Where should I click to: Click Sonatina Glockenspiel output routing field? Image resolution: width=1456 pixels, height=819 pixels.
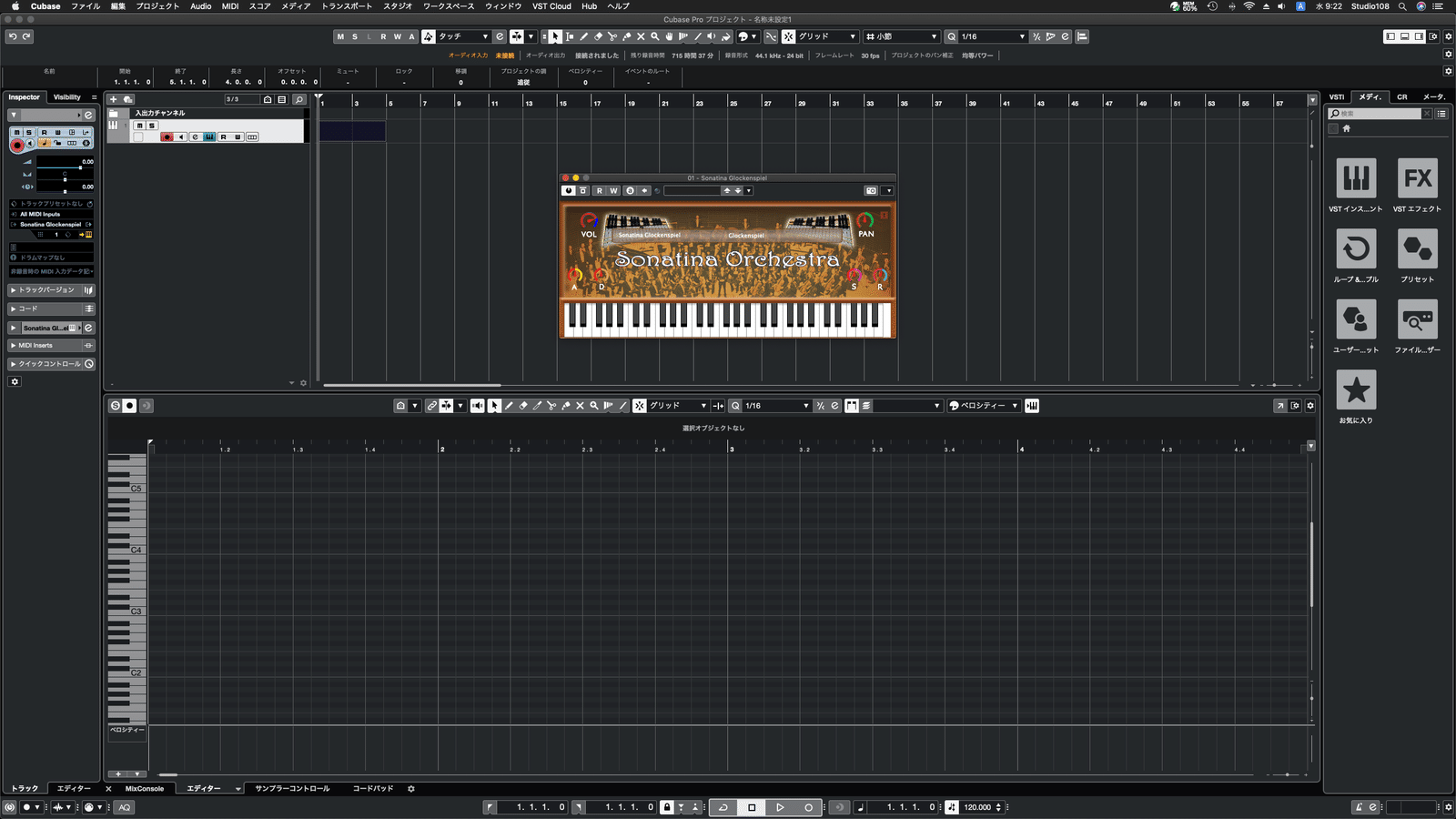pyautogui.click(x=52, y=224)
